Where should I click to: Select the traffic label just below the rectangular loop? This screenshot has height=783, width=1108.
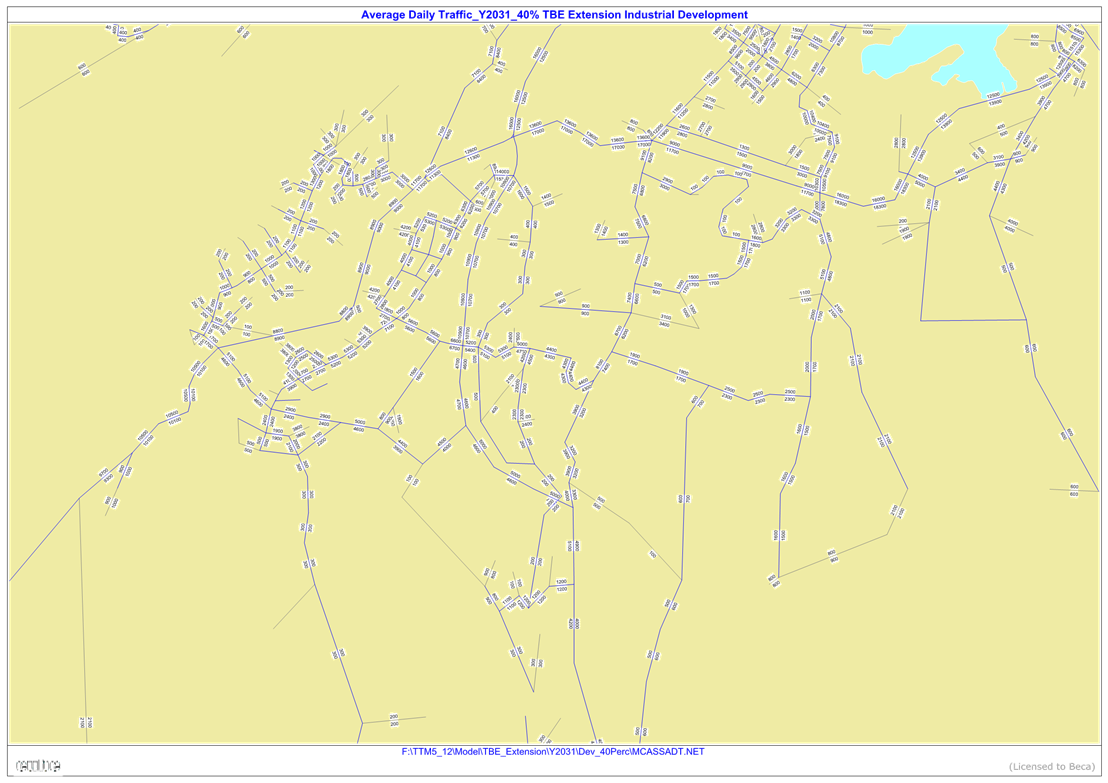(1030, 348)
